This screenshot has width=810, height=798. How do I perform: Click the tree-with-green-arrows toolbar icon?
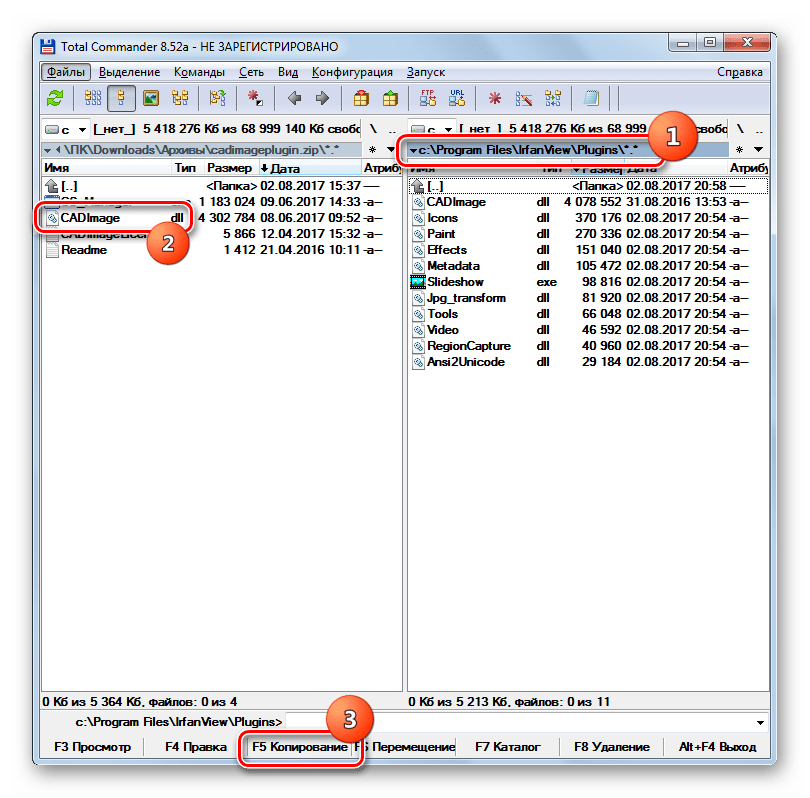click(x=217, y=98)
